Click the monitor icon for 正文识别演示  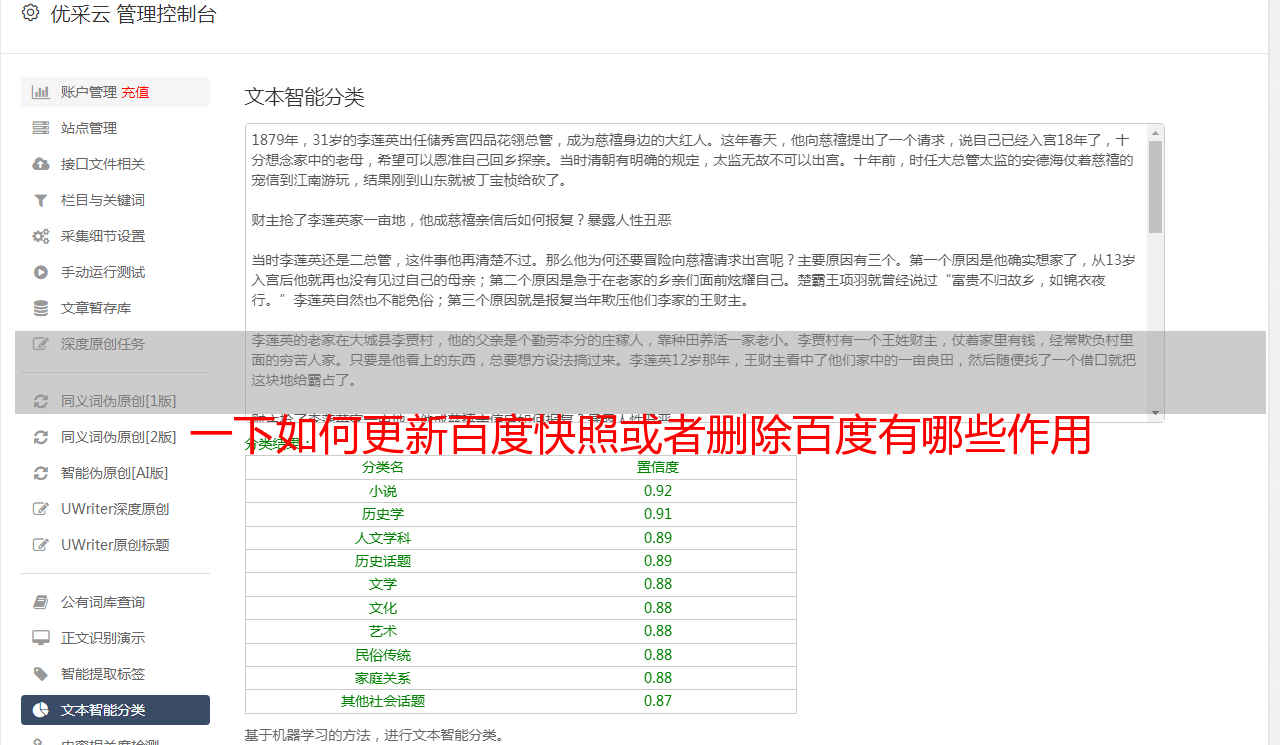[x=41, y=638]
